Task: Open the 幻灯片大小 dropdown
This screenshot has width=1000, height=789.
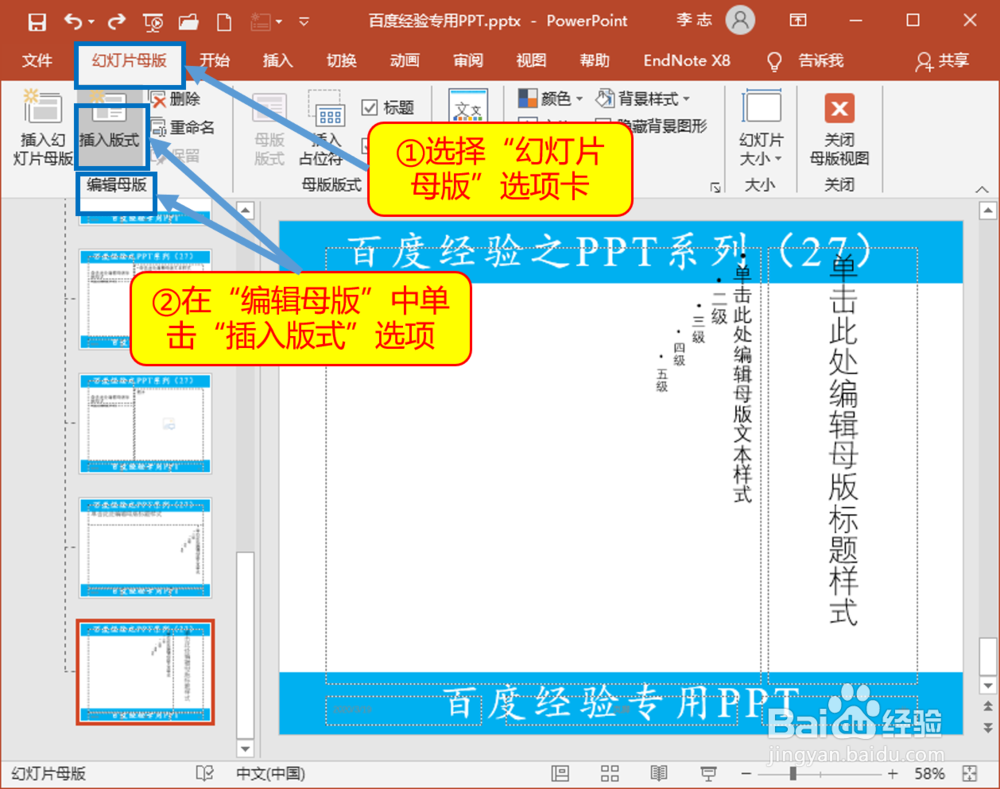Action: click(760, 130)
